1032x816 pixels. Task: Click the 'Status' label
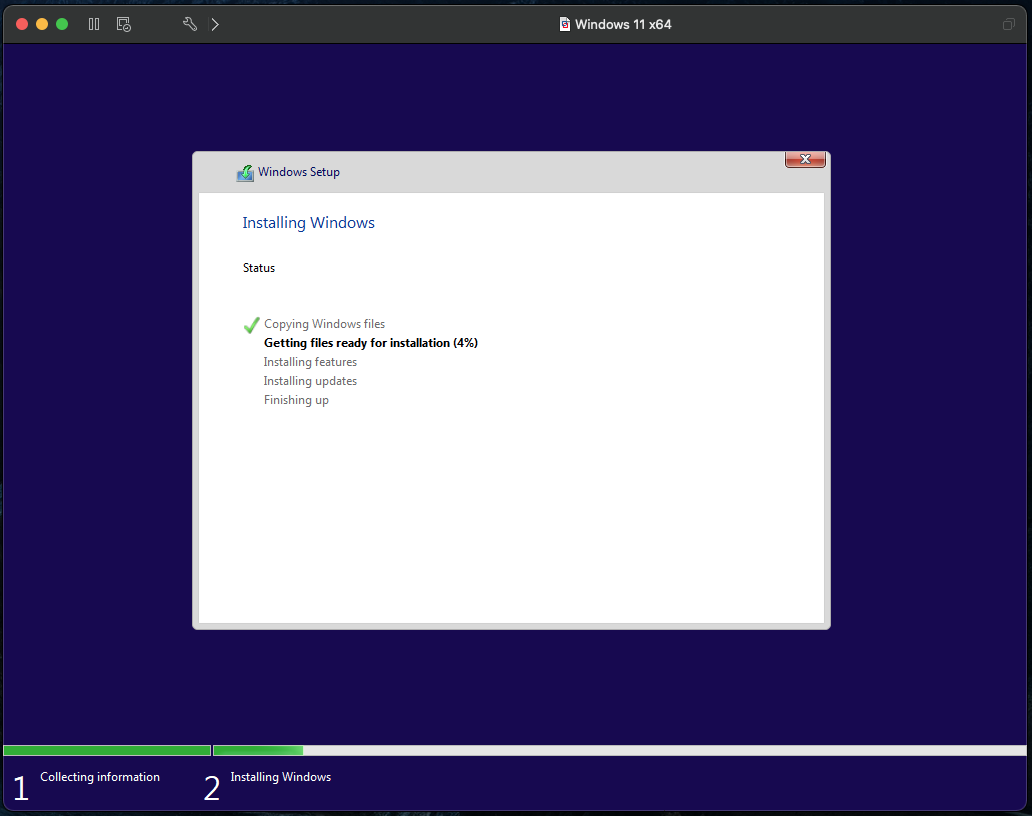point(259,268)
